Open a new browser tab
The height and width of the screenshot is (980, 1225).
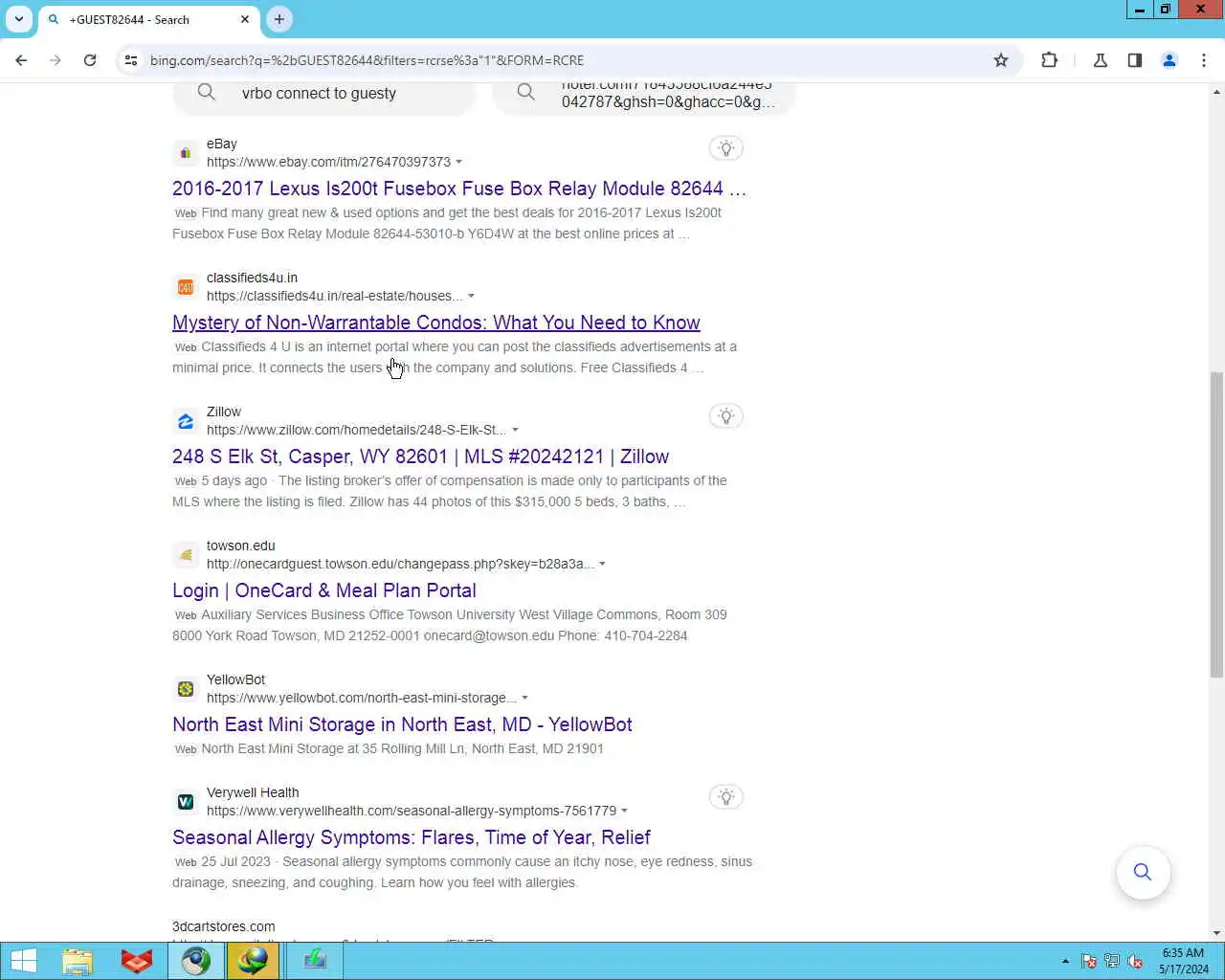tap(279, 19)
